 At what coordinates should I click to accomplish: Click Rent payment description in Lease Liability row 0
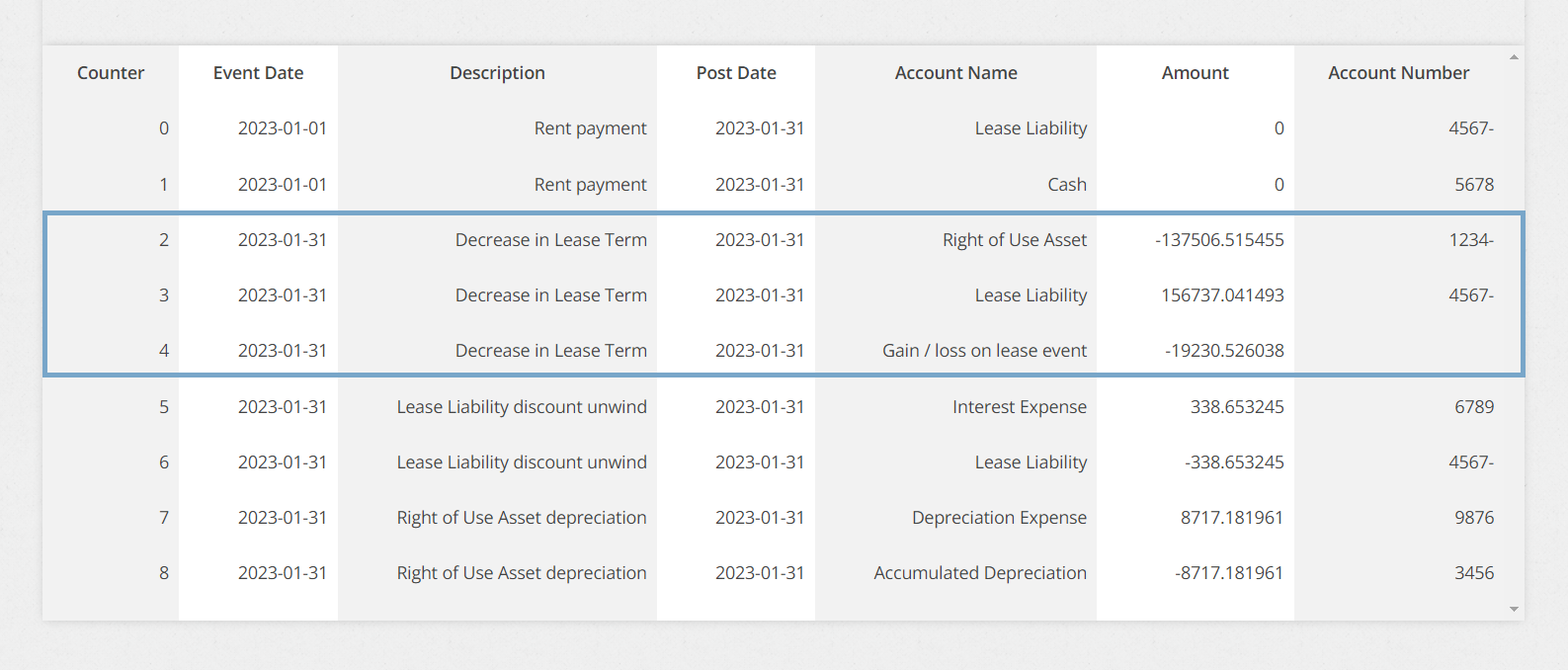591,128
